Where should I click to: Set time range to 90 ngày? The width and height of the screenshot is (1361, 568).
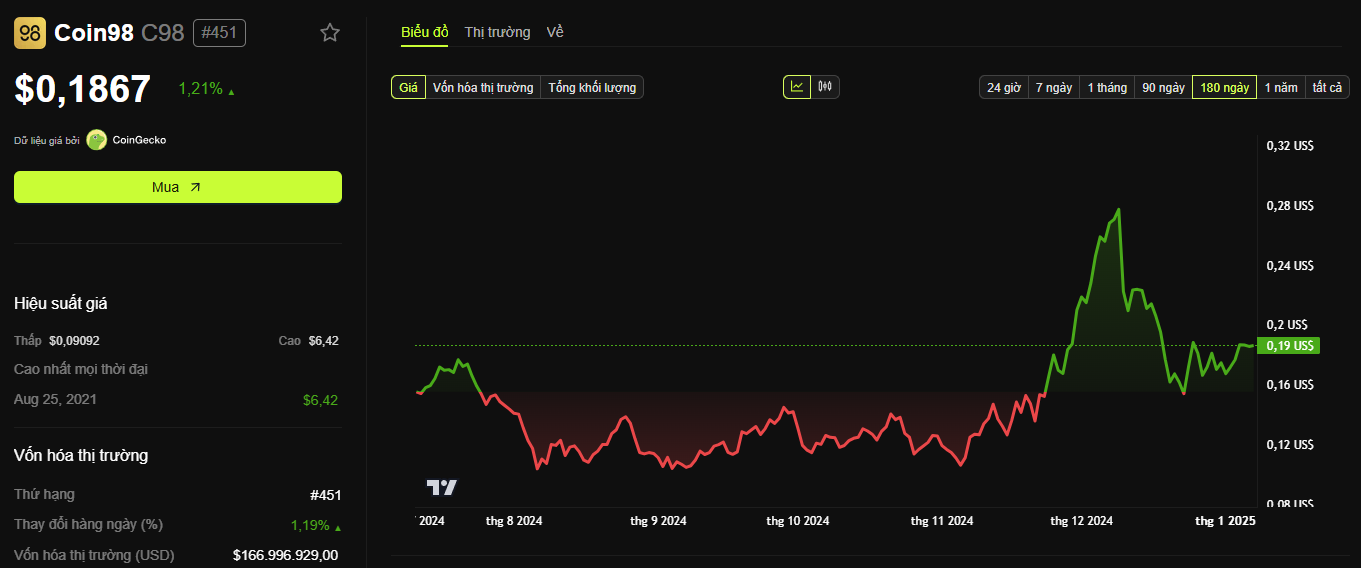point(1163,87)
